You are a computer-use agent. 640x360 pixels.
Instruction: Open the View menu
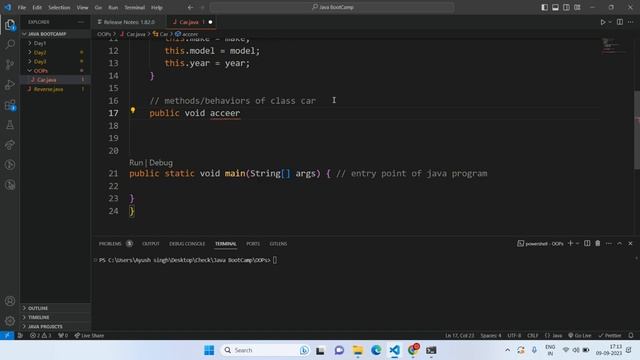coord(82,7)
